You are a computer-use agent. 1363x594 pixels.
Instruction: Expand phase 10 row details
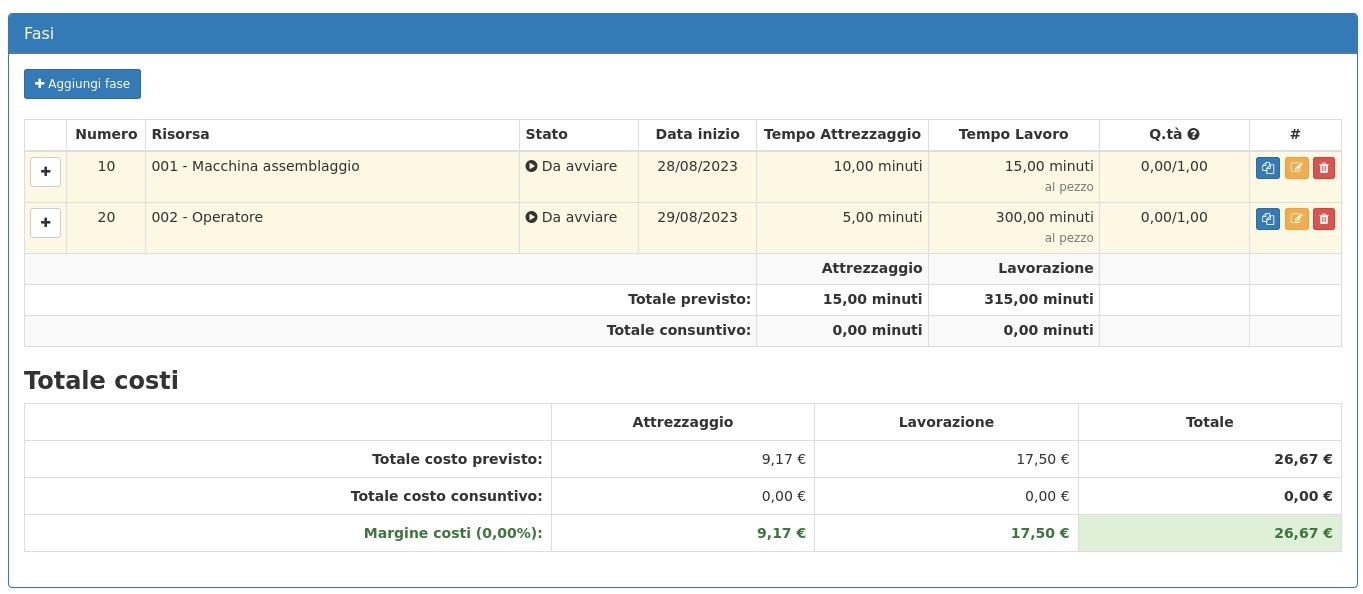[x=45, y=172]
